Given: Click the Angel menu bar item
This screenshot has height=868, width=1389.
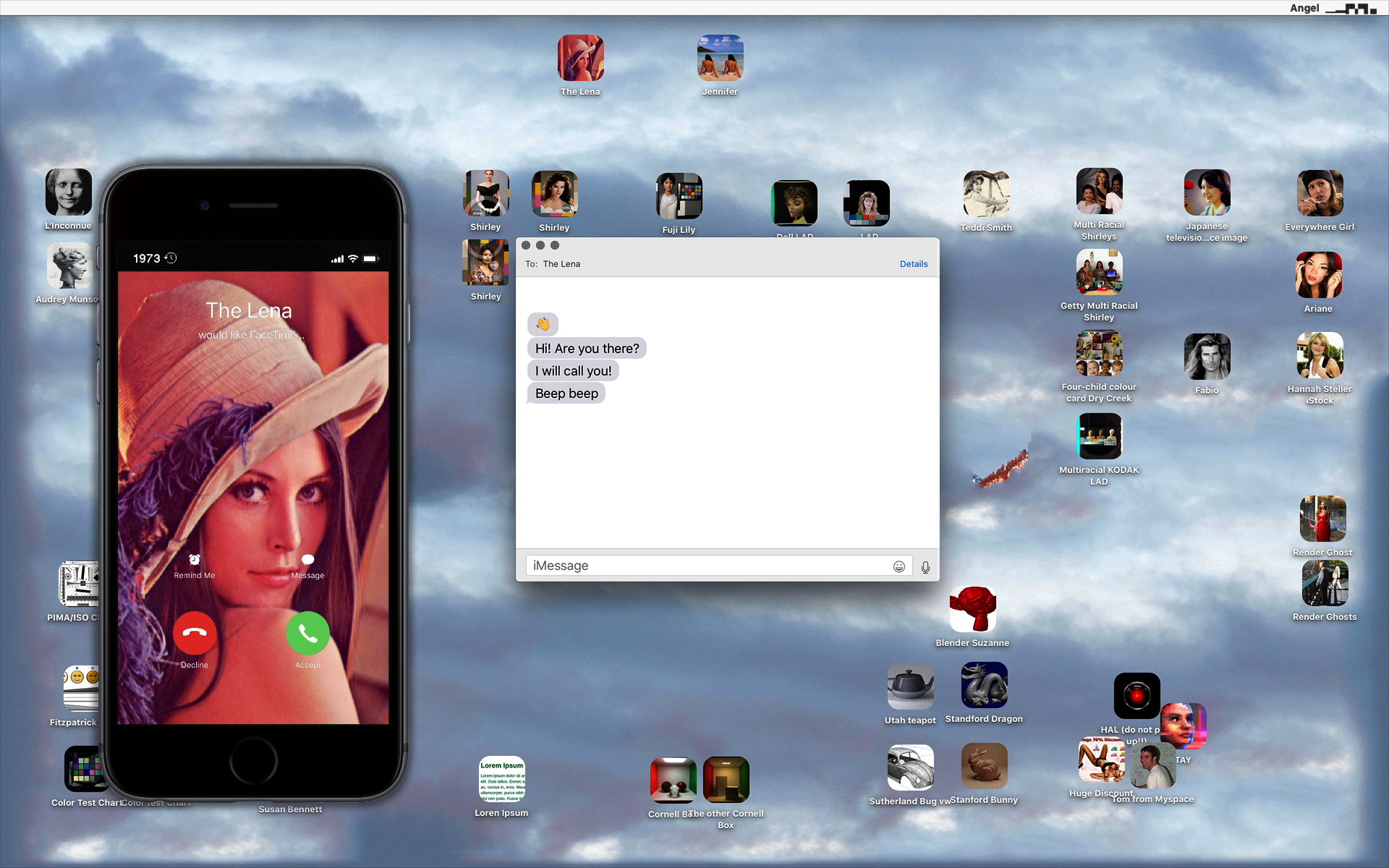Looking at the screenshot, I should click(x=1304, y=8).
